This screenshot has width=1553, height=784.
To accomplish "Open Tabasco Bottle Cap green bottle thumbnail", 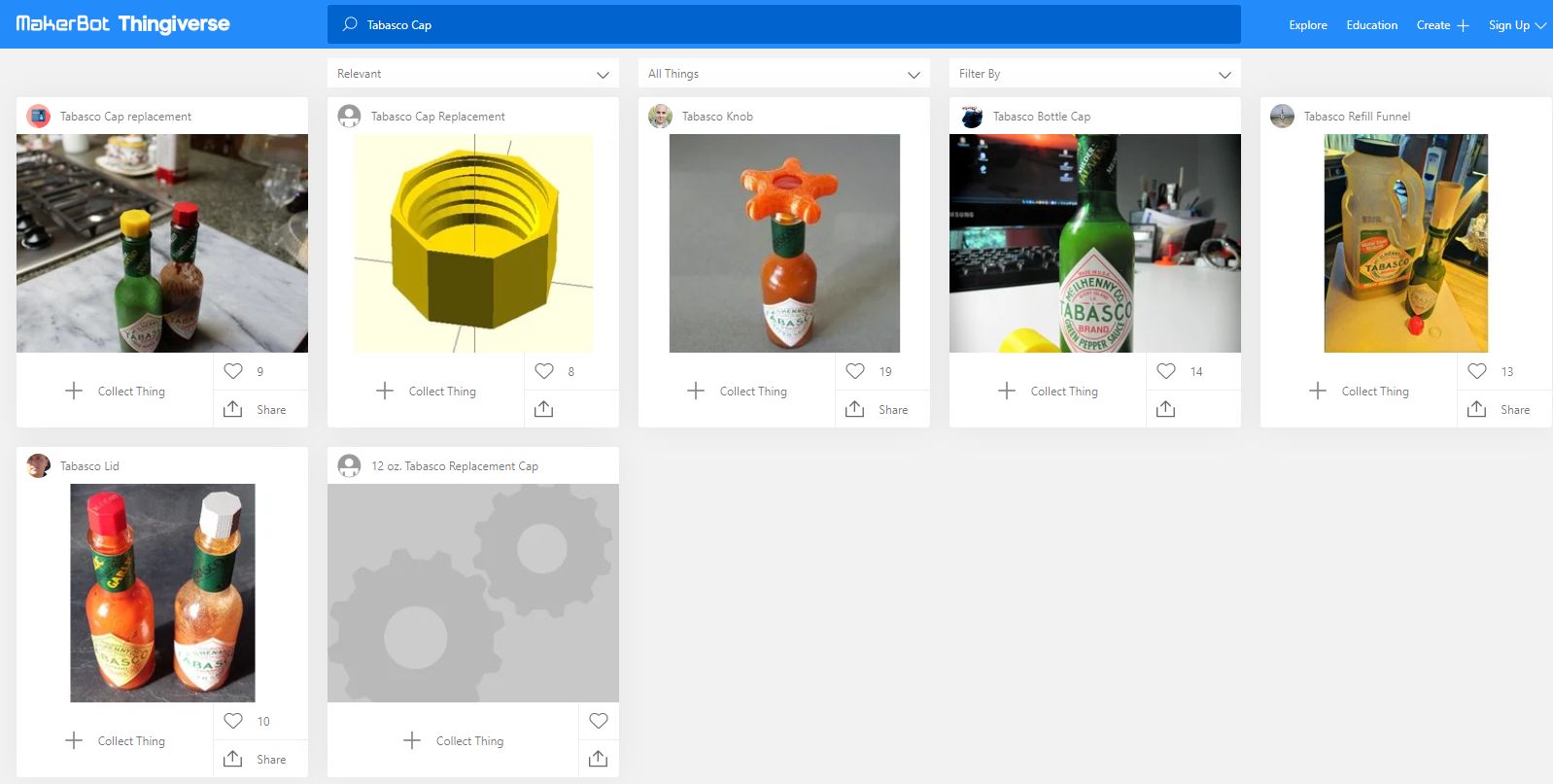I will [1095, 243].
